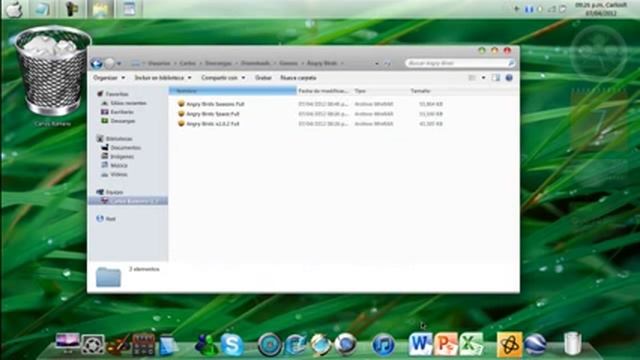This screenshot has height=360, width=640.
Task: Select the highlighted drive under Equipo
Action: coord(128,201)
